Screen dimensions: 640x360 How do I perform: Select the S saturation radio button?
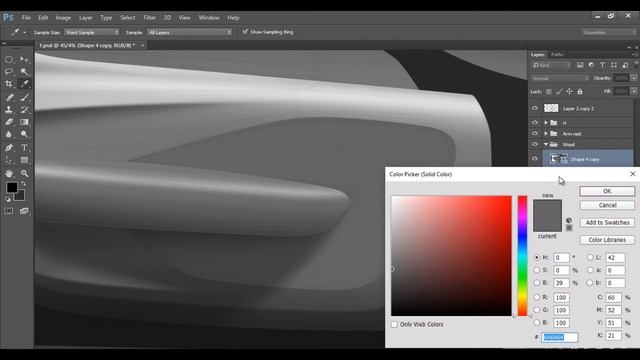(537, 270)
